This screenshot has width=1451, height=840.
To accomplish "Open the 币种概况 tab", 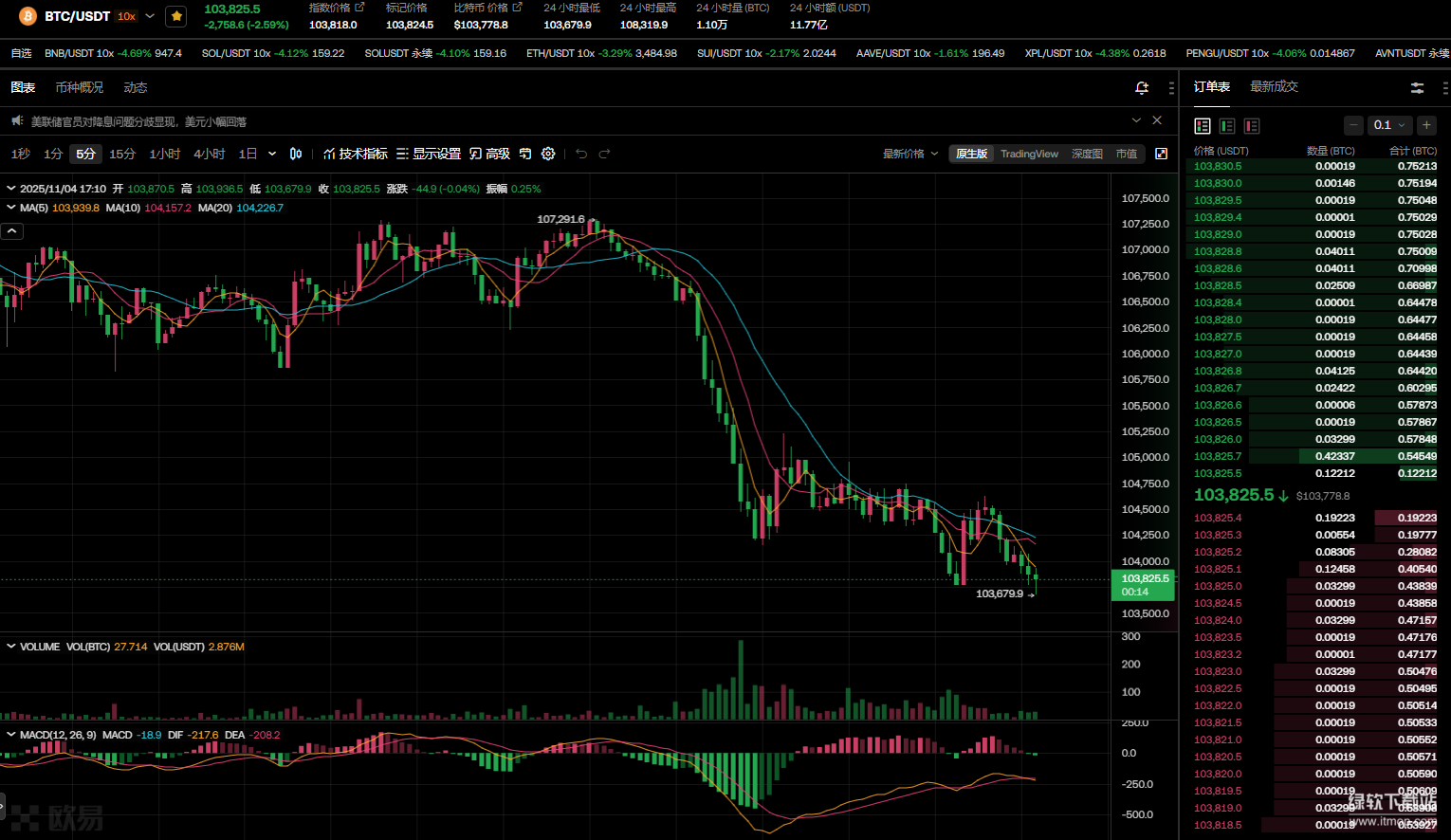I will [80, 88].
